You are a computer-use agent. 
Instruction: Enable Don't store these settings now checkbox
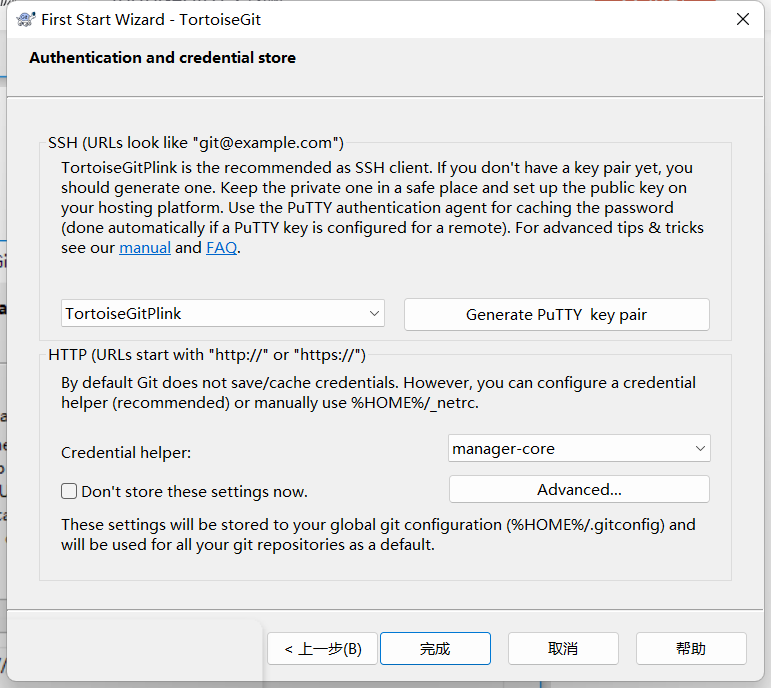pos(69,491)
